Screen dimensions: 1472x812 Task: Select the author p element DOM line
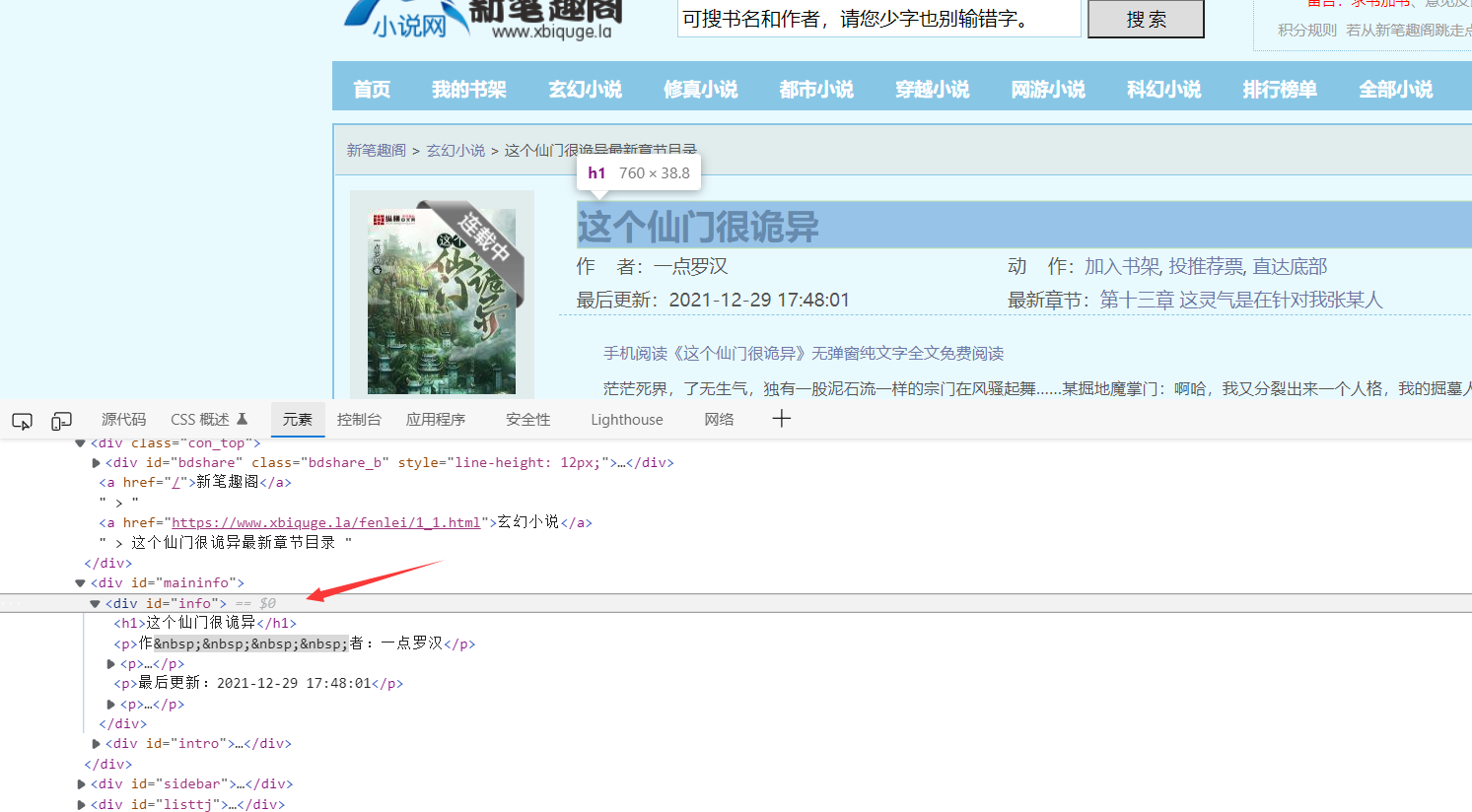295,643
